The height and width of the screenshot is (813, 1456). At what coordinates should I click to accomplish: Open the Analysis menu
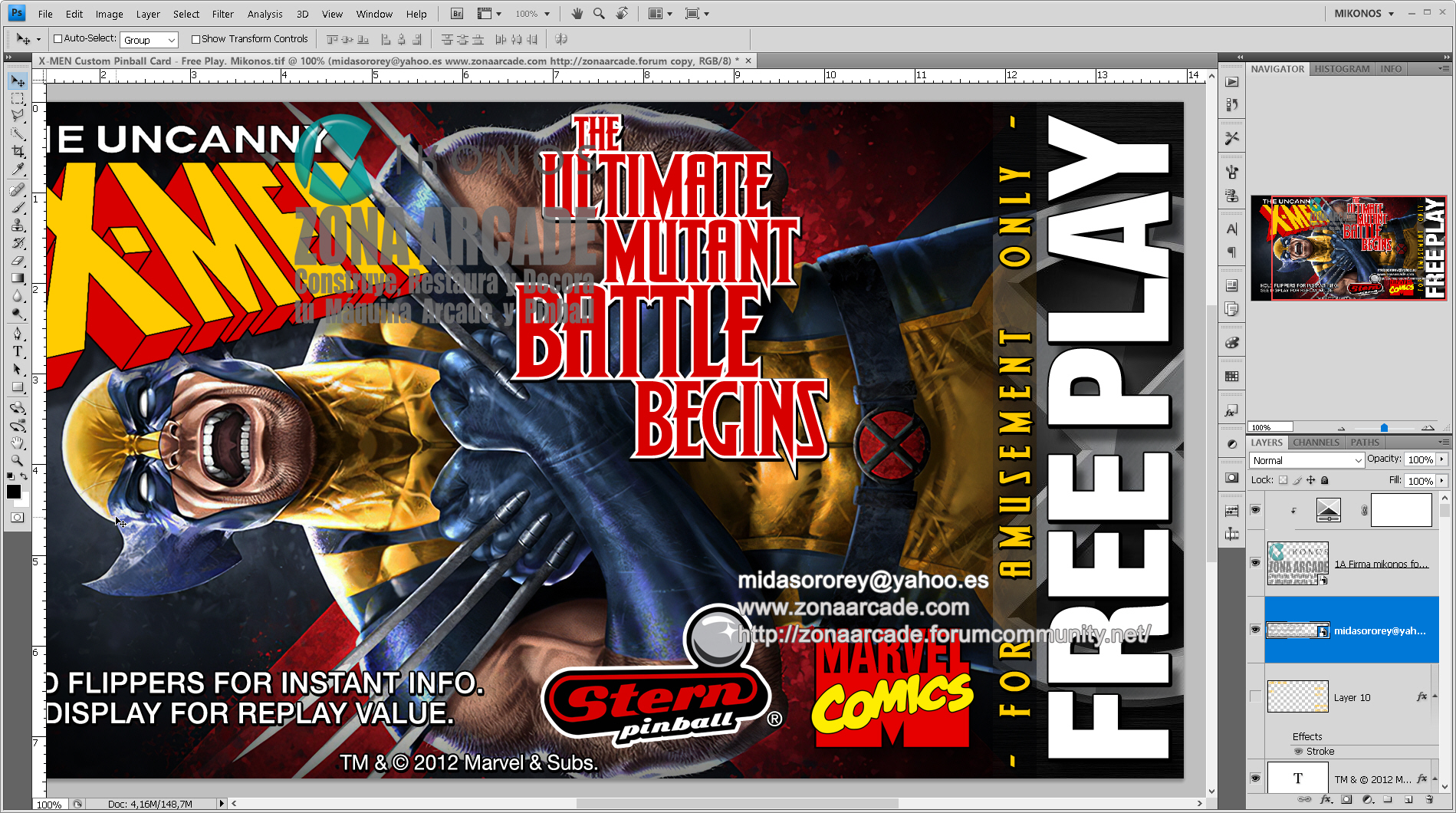265,14
